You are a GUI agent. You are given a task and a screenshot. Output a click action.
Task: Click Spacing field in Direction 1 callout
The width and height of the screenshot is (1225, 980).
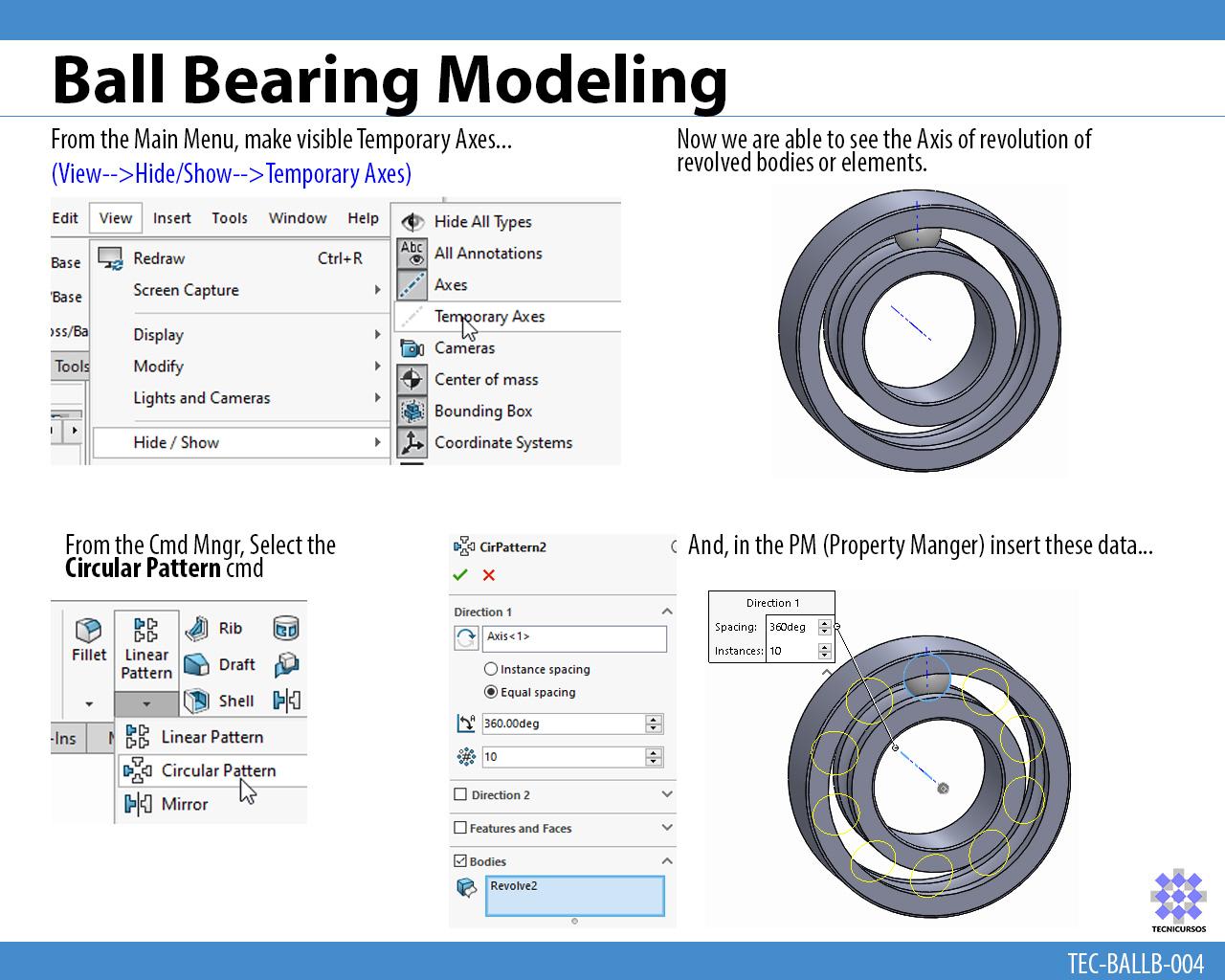point(791,627)
